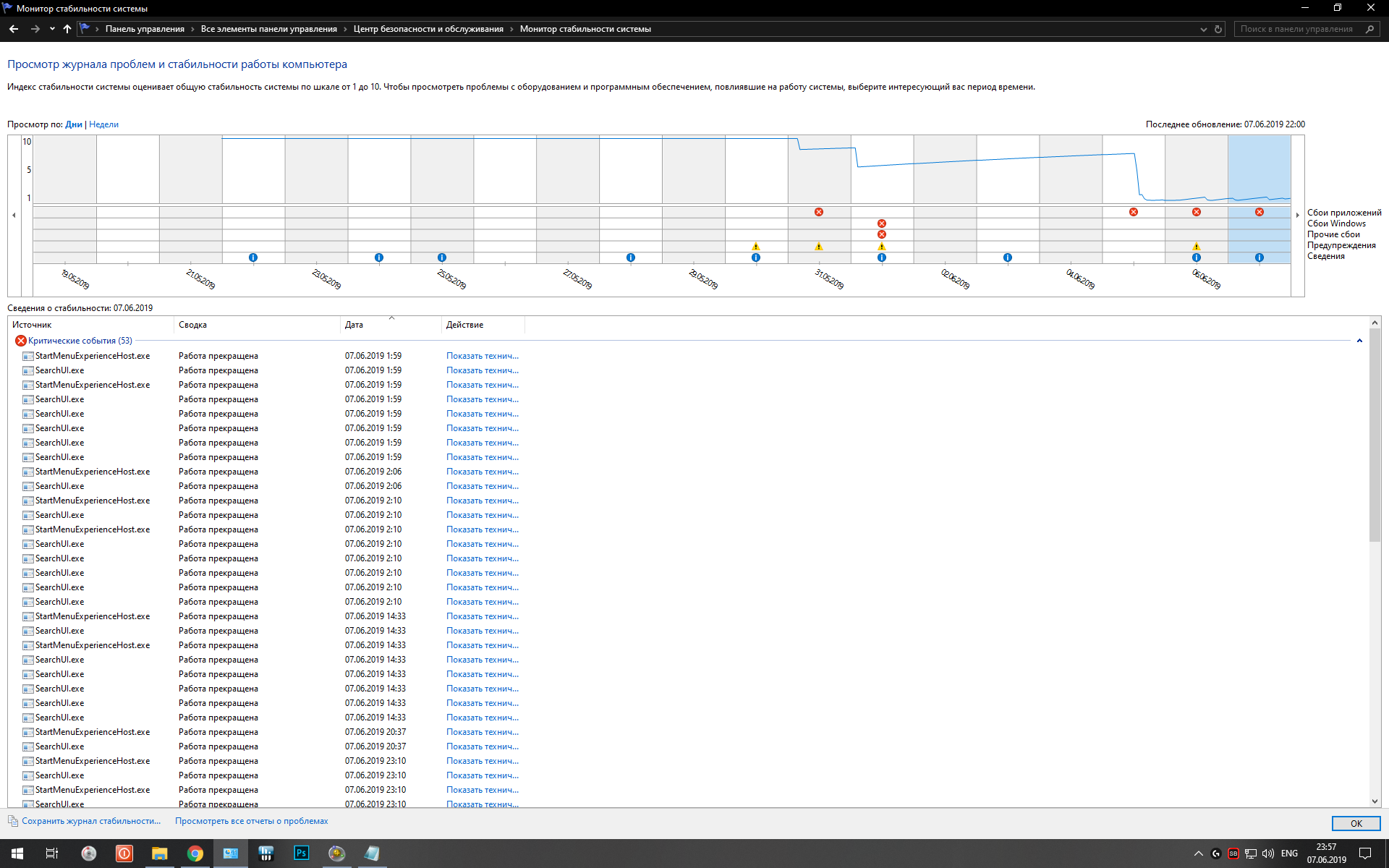Switch chart view to Недели
Viewport: 1389px width, 868px height.
tap(103, 124)
